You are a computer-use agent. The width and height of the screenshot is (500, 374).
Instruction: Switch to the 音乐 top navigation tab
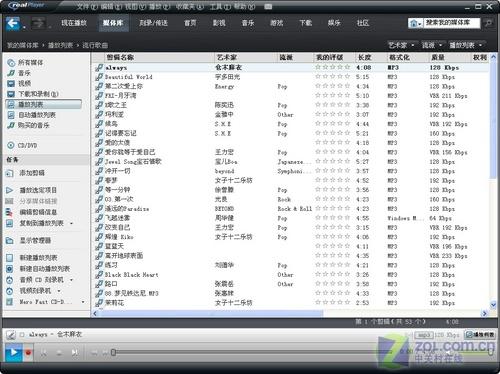point(248,23)
